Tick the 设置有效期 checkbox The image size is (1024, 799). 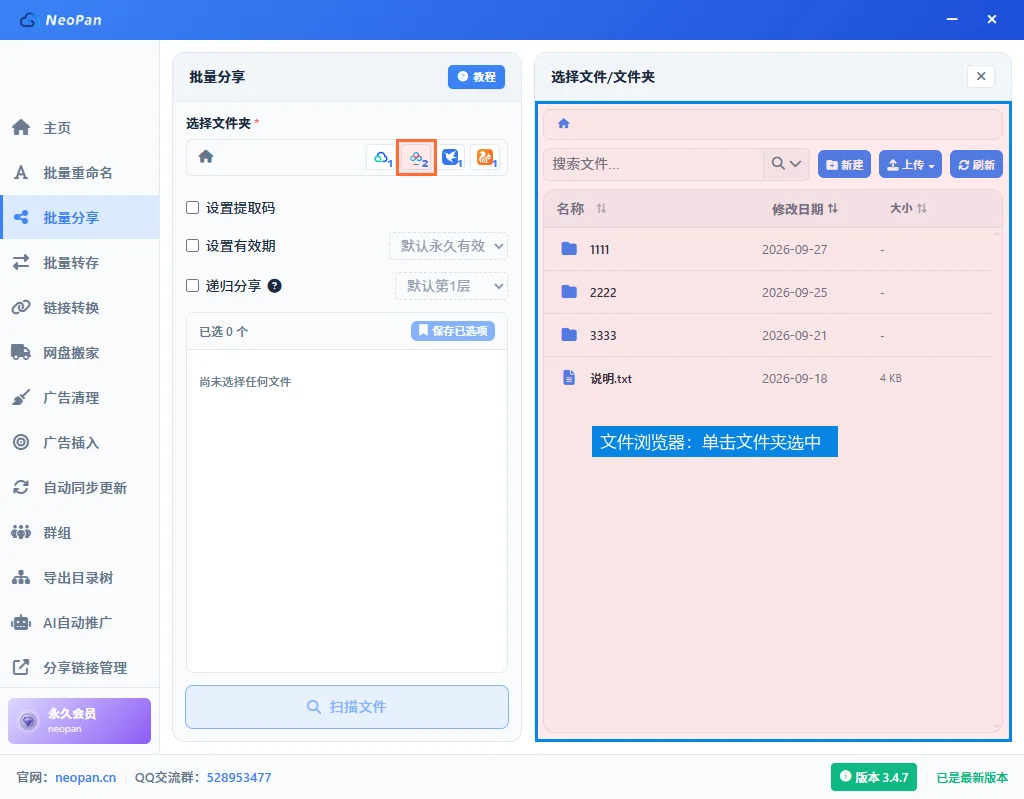(x=193, y=246)
